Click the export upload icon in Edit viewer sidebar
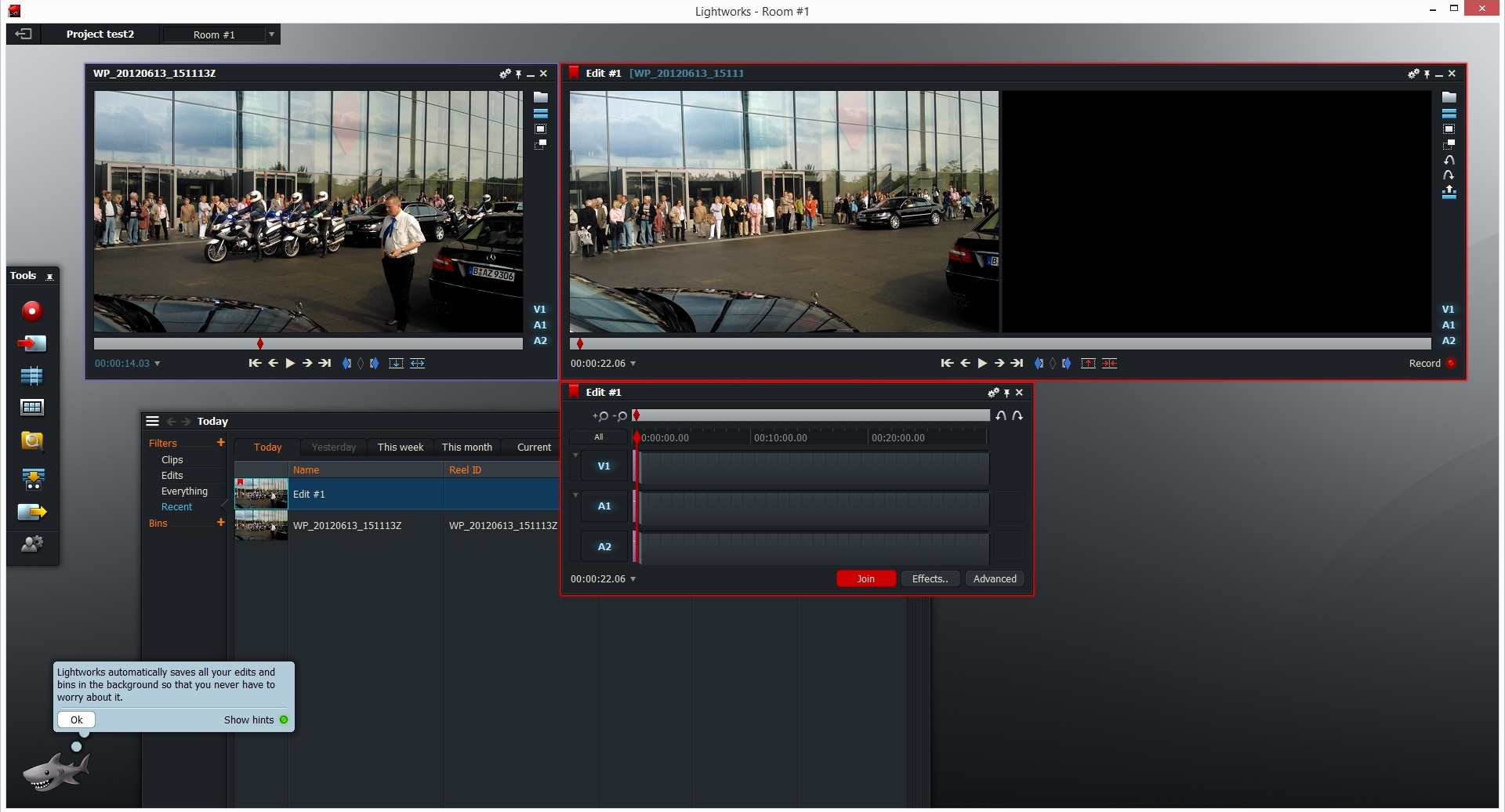1505x812 pixels. coord(1449,192)
